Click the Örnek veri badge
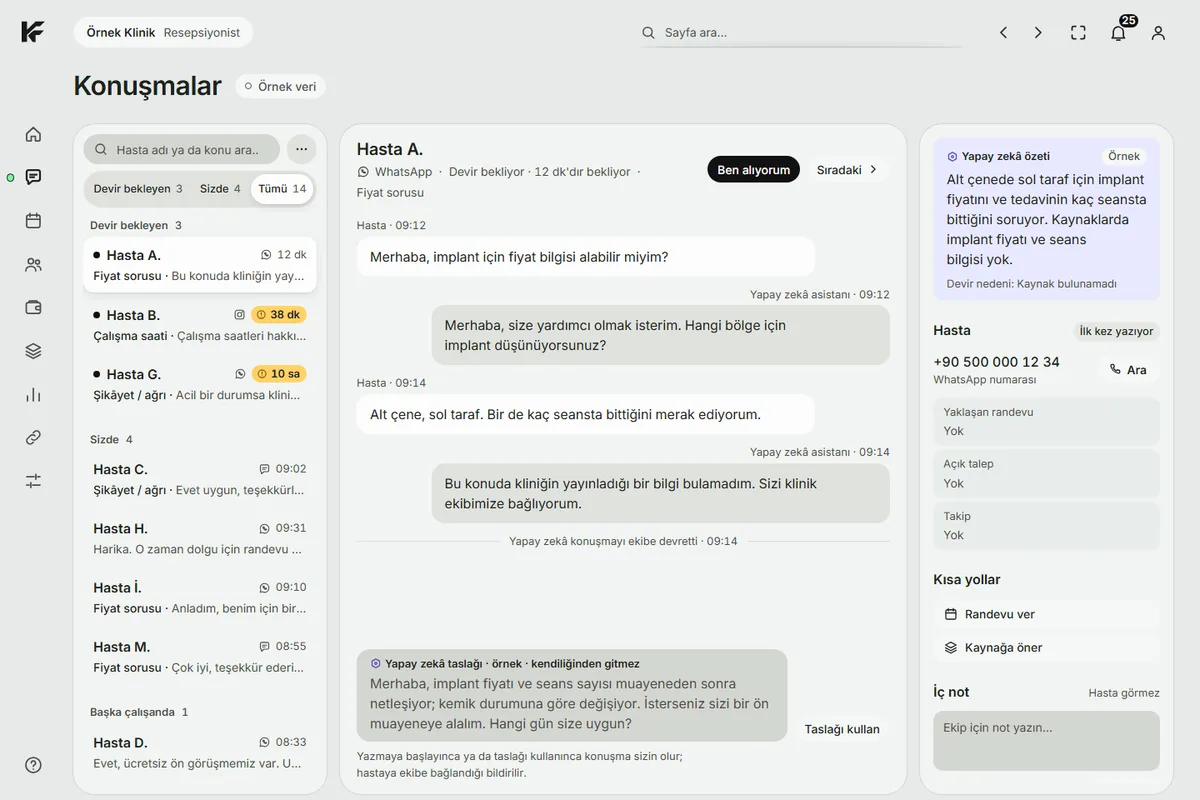The image size is (1200, 800). tap(280, 87)
